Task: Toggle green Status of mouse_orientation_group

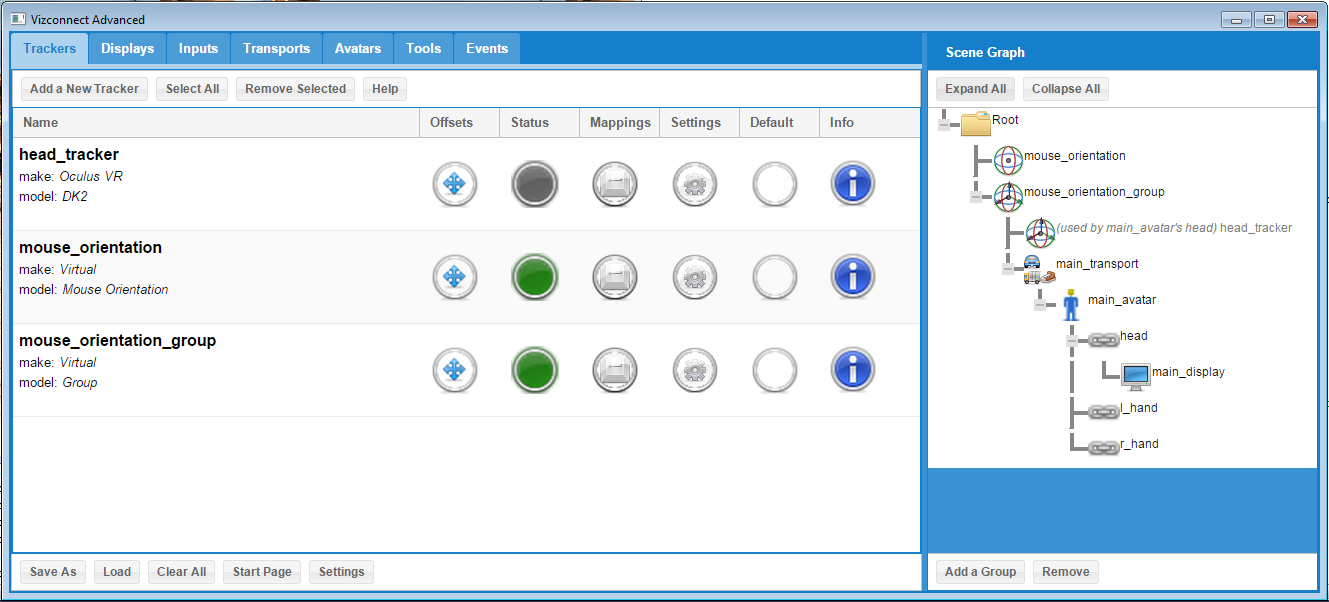Action: click(x=534, y=370)
